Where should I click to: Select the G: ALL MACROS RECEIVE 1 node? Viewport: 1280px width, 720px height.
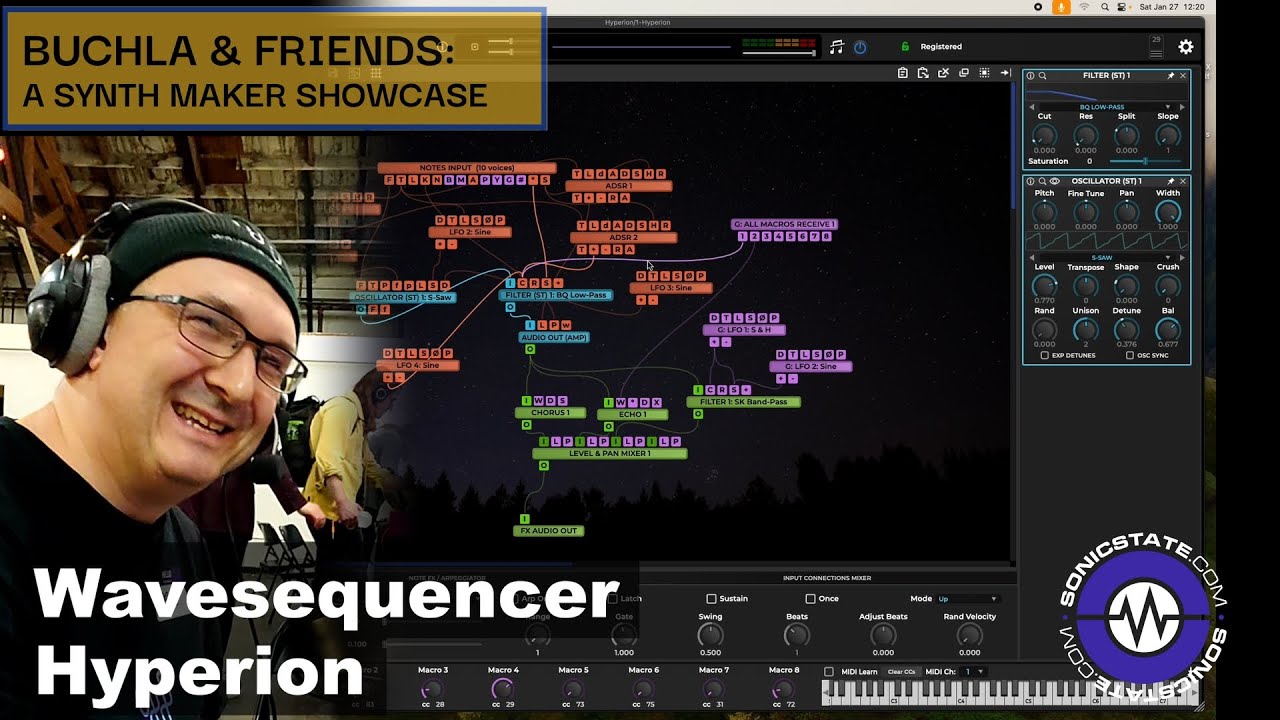tap(784, 224)
